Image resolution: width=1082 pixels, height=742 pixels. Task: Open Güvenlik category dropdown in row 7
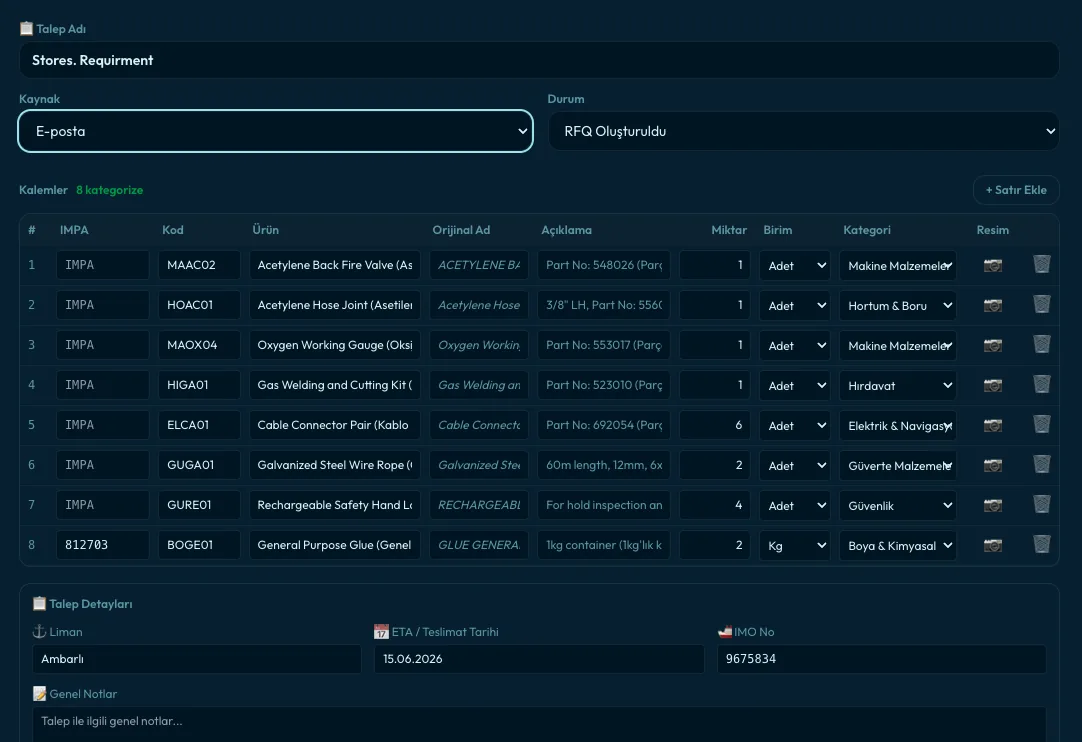tap(898, 505)
